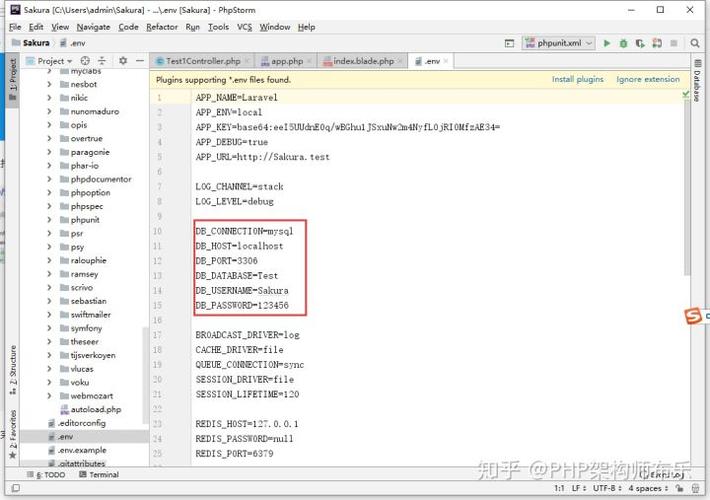Select the ramsey folder in tree

click(84, 274)
